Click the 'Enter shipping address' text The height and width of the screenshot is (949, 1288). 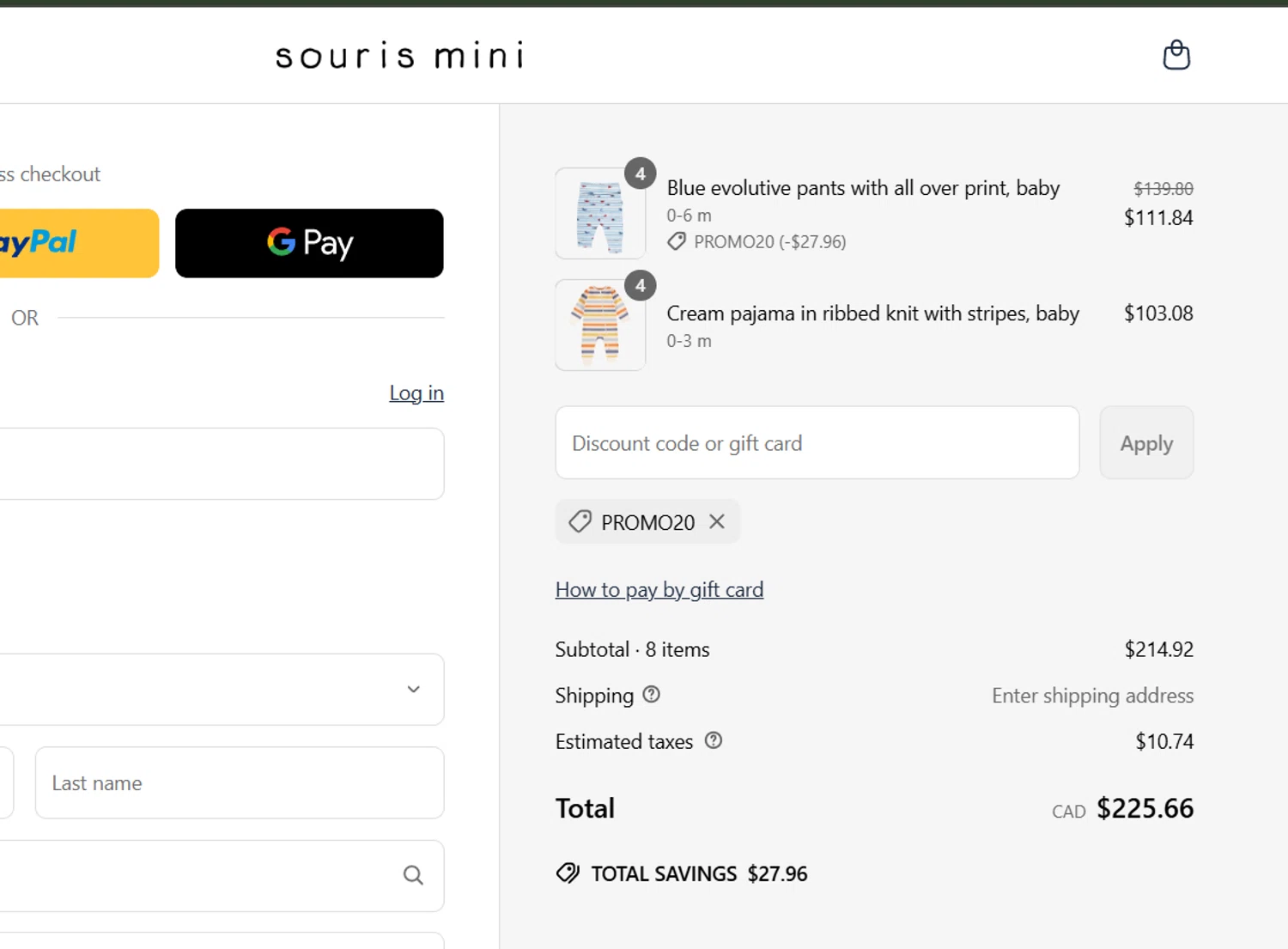tap(1092, 696)
